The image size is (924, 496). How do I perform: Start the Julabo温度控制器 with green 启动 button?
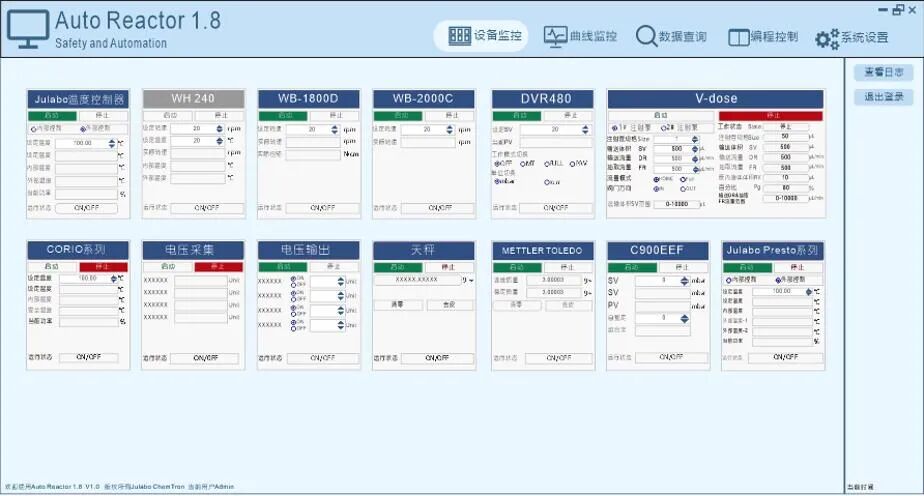point(52,115)
